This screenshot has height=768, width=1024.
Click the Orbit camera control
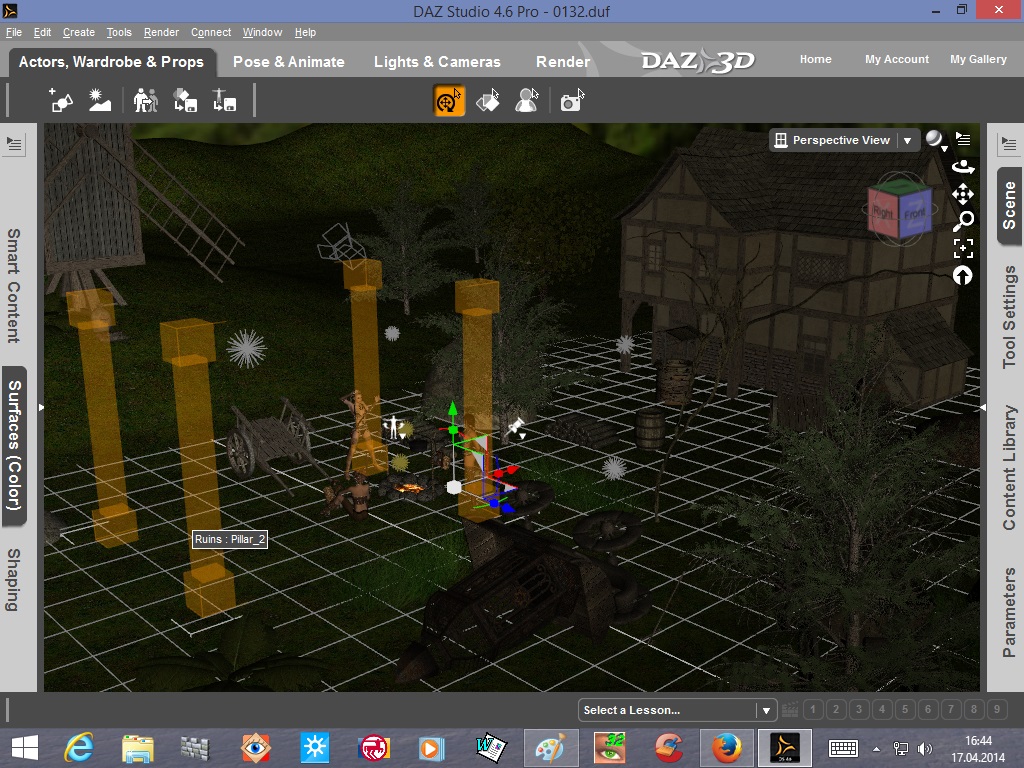[x=963, y=167]
